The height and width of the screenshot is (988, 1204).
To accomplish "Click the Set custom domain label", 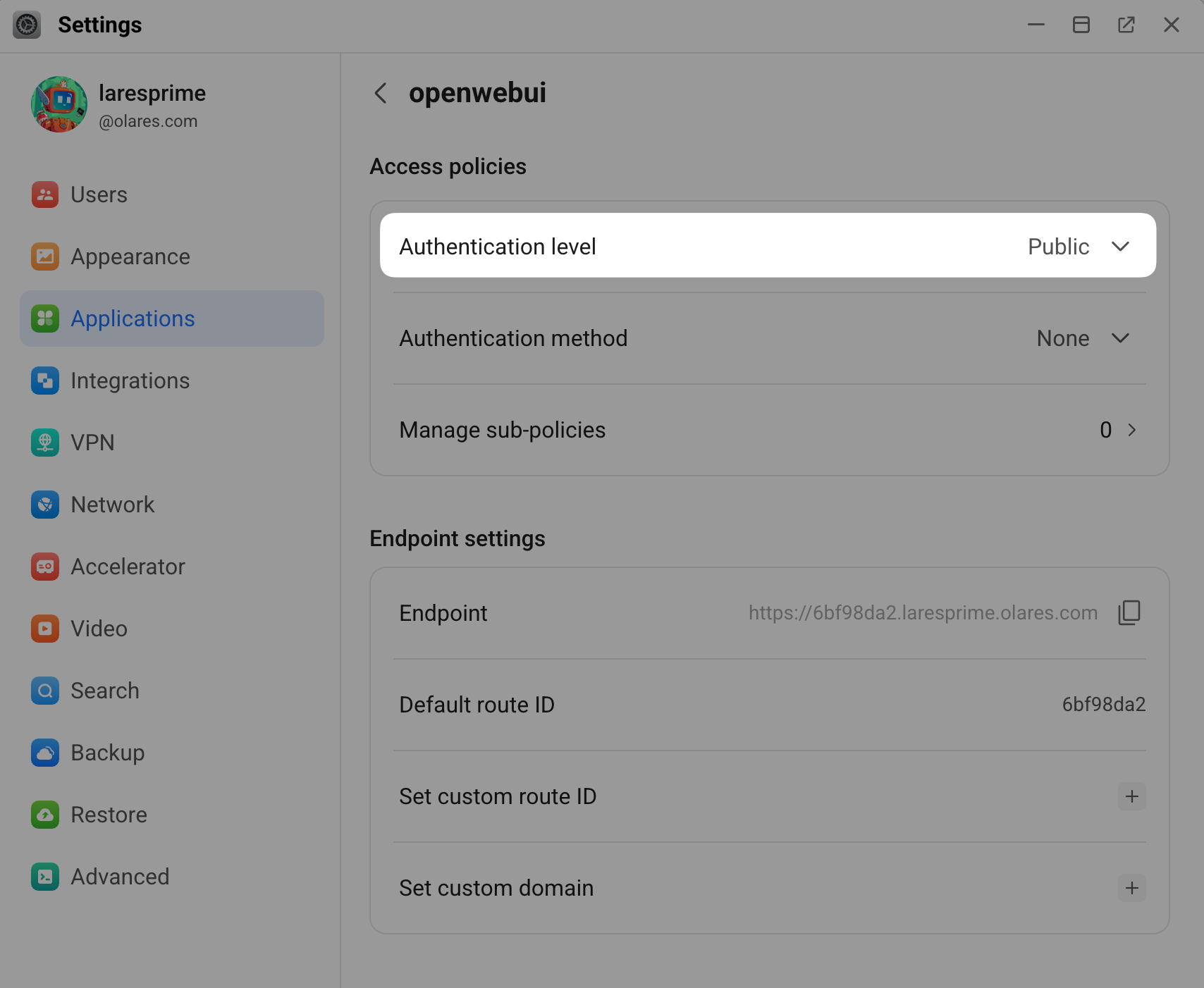I will pos(496,888).
